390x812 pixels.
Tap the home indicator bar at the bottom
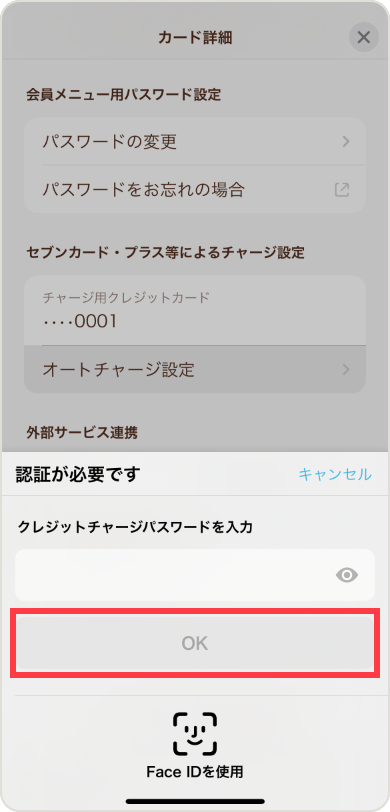pyautogui.click(x=195, y=801)
